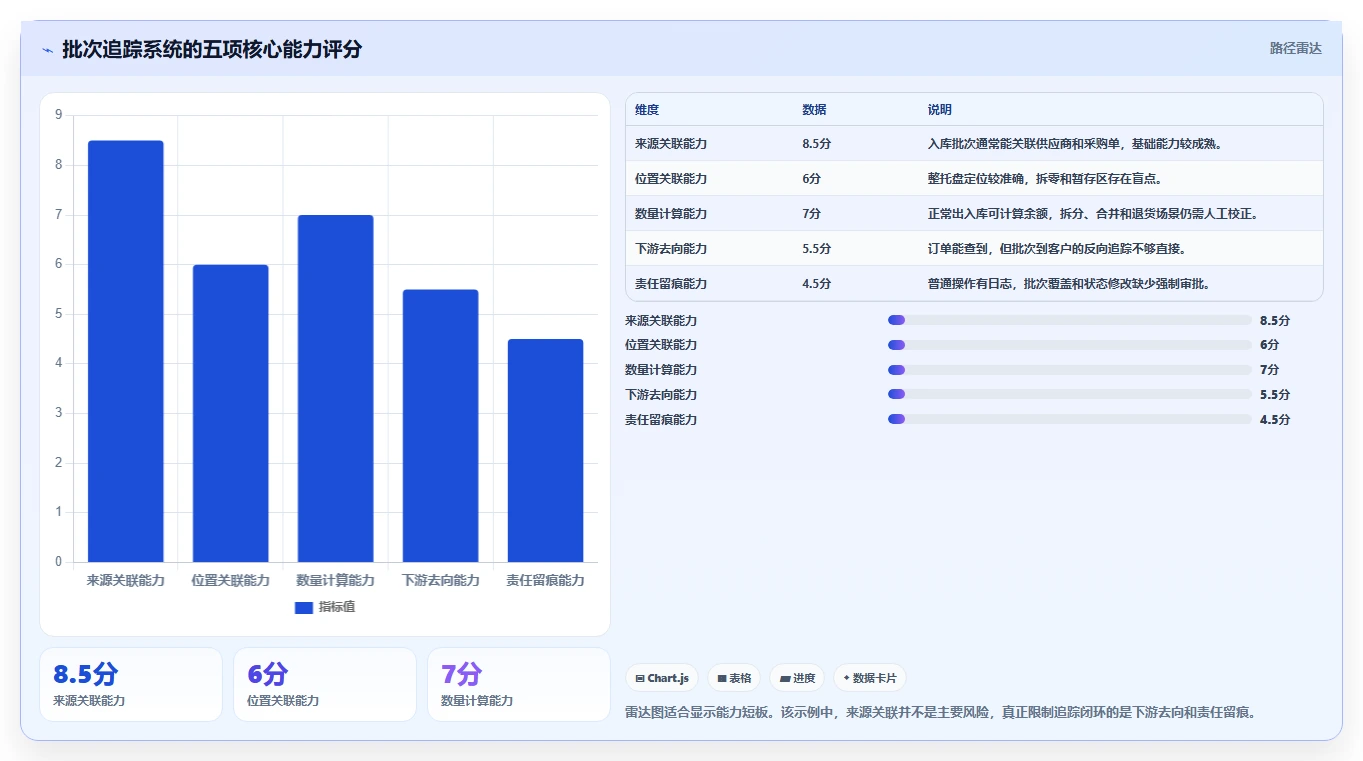Click the 数量计算能力 bar in the chart
Screen dimensions: 1363x761
(x=335, y=388)
